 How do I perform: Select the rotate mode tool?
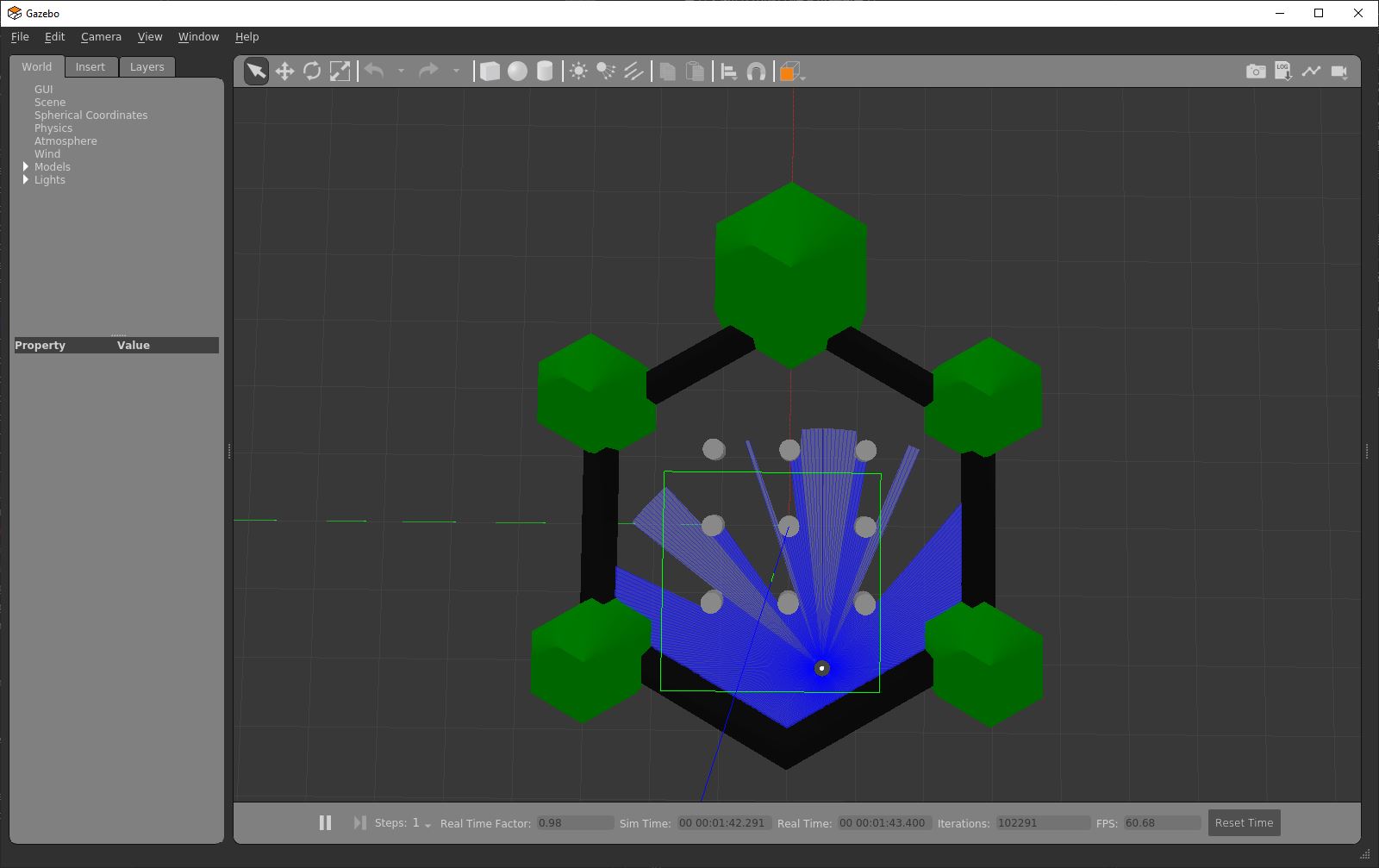pyautogui.click(x=312, y=72)
